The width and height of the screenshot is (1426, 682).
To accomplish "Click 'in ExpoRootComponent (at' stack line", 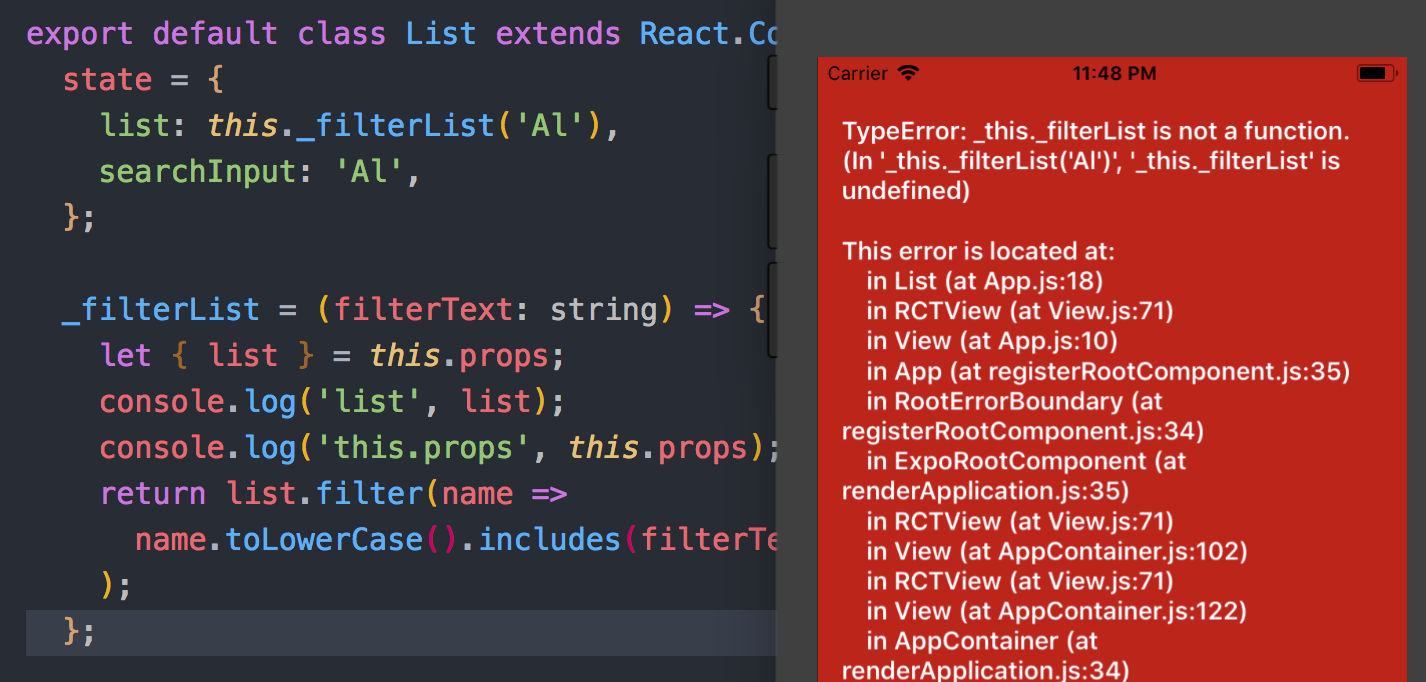I will coord(1026,461).
